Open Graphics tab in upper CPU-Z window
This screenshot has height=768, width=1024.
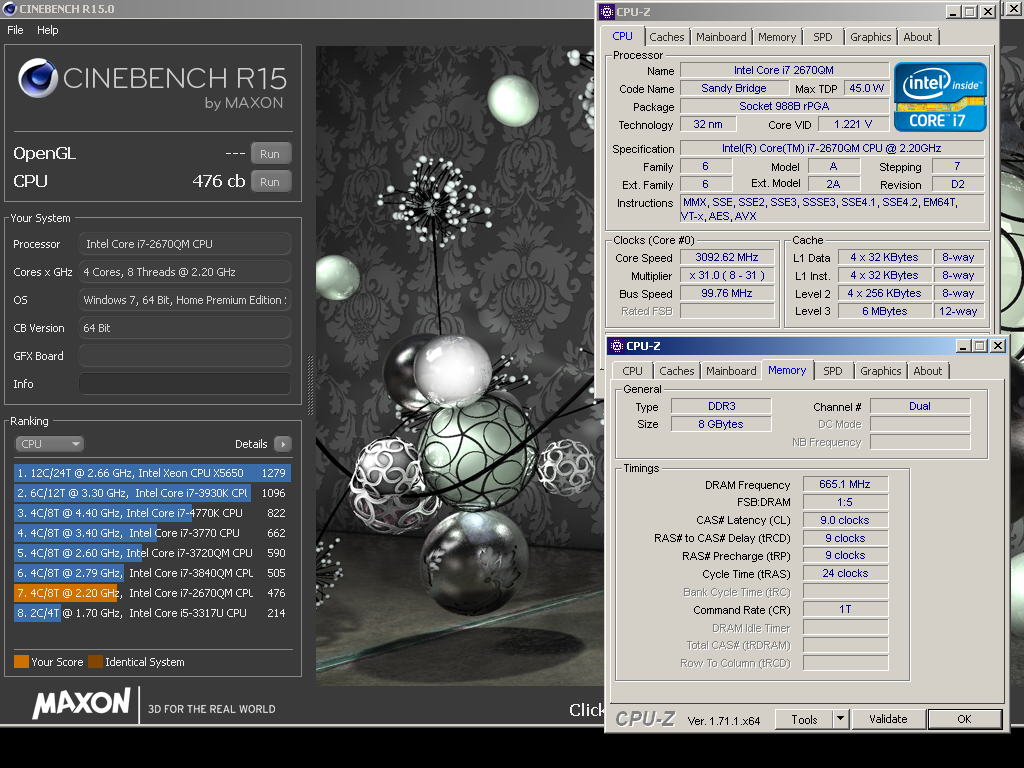[x=871, y=37]
